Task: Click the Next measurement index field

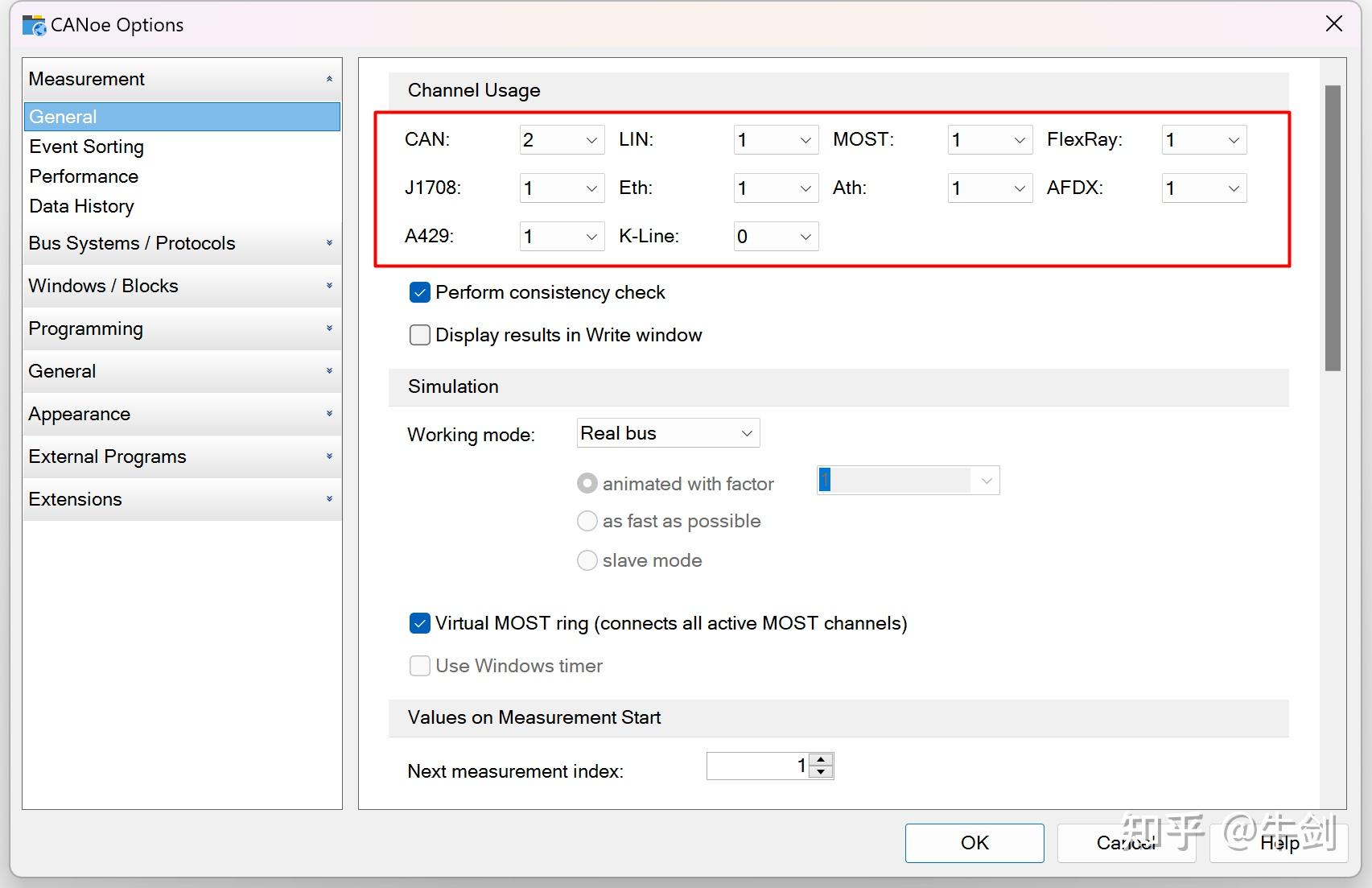Action: pos(757,766)
